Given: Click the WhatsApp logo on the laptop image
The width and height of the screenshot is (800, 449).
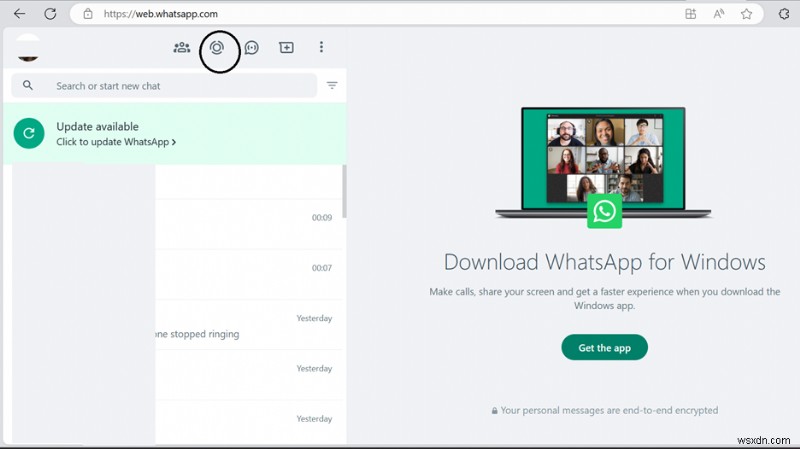Looking at the screenshot, I should coord(604,211).
